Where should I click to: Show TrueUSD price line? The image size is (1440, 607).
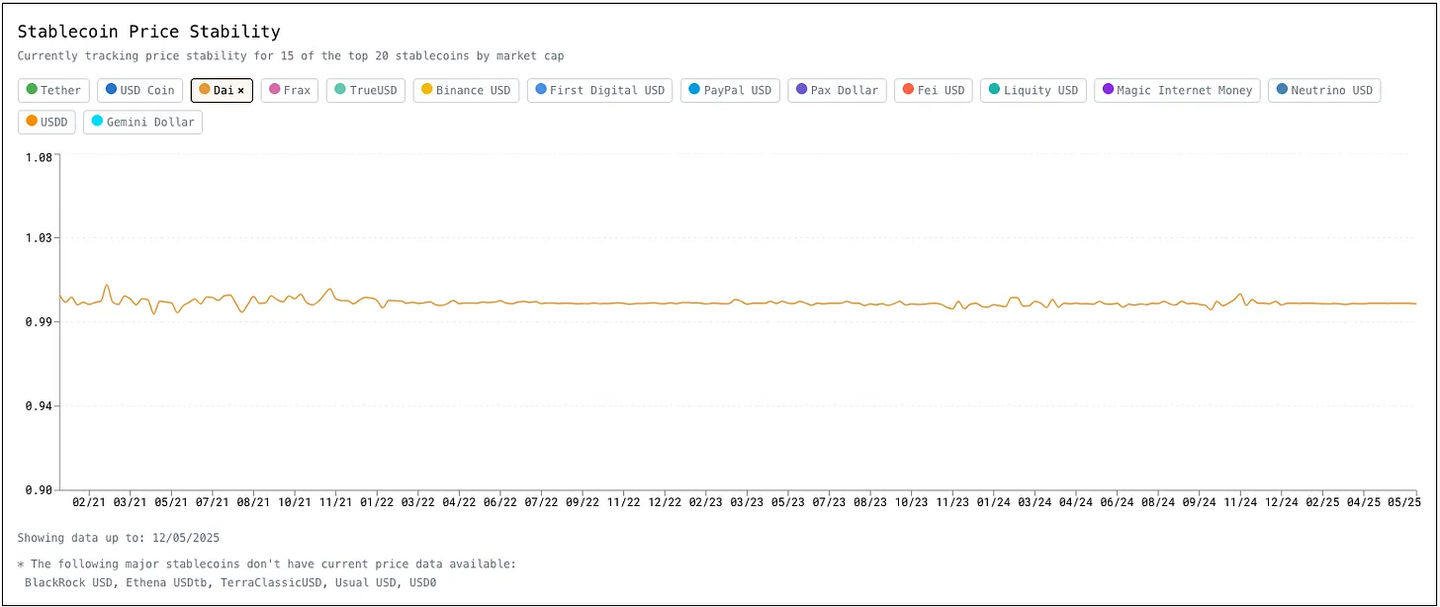pos(365,90)
